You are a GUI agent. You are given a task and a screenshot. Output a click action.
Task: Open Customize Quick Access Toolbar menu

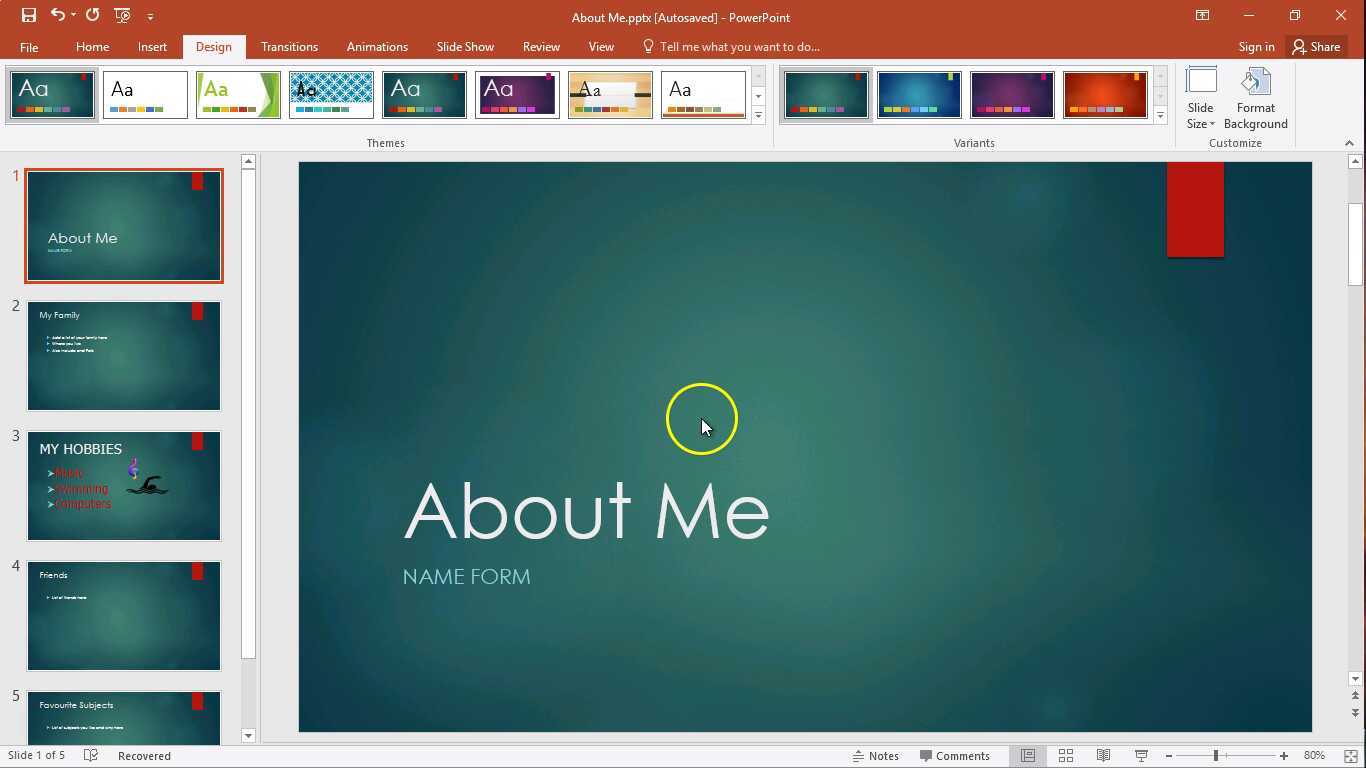click(151, 15)
